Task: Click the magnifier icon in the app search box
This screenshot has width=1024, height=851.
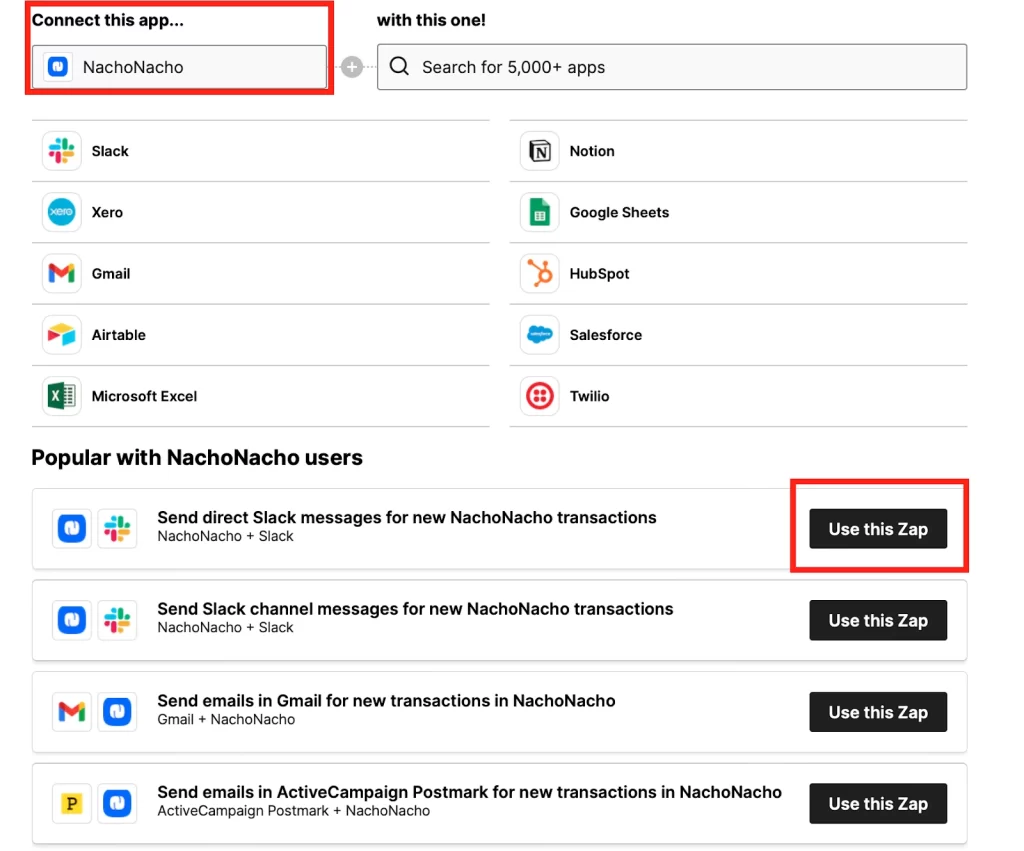Action: (399, 66)
